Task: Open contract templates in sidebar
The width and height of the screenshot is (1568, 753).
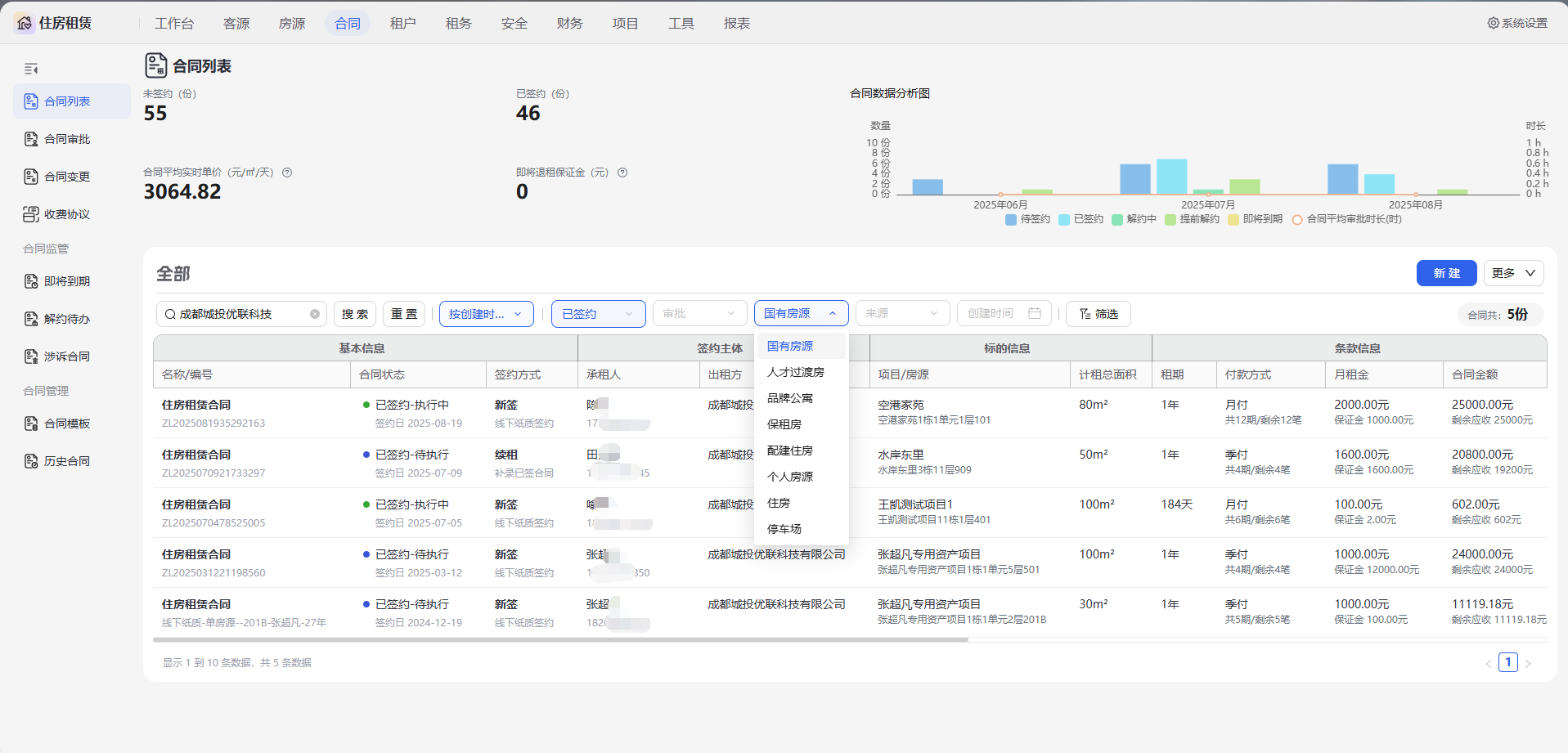Action: point(67,424)
